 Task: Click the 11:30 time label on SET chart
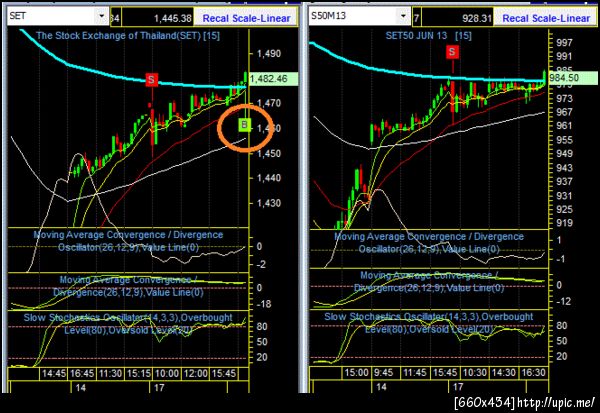point(111,374)
